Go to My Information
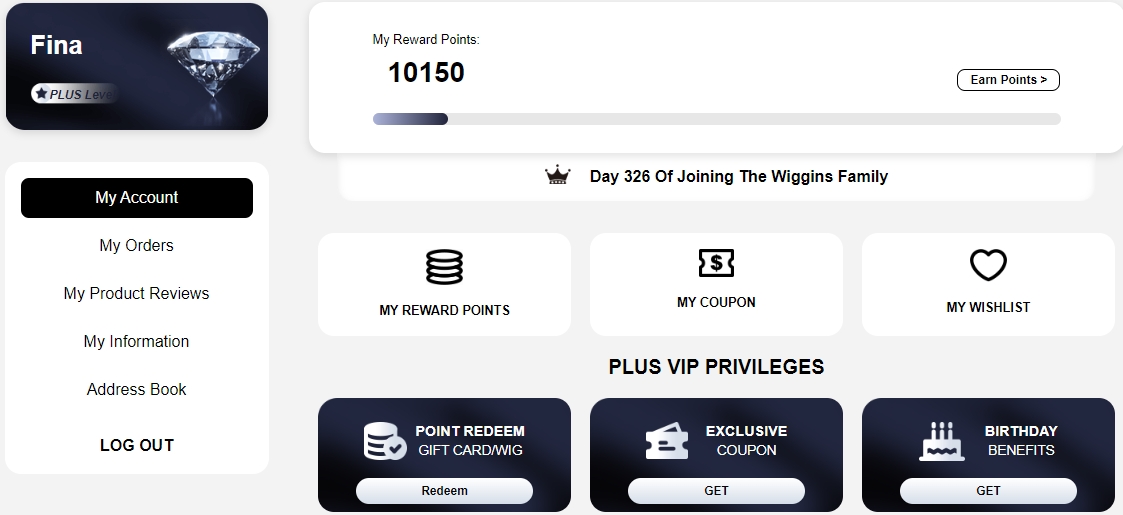Image resolution: width=1123 pixels, height=515 pixels. tap(136, 342)
